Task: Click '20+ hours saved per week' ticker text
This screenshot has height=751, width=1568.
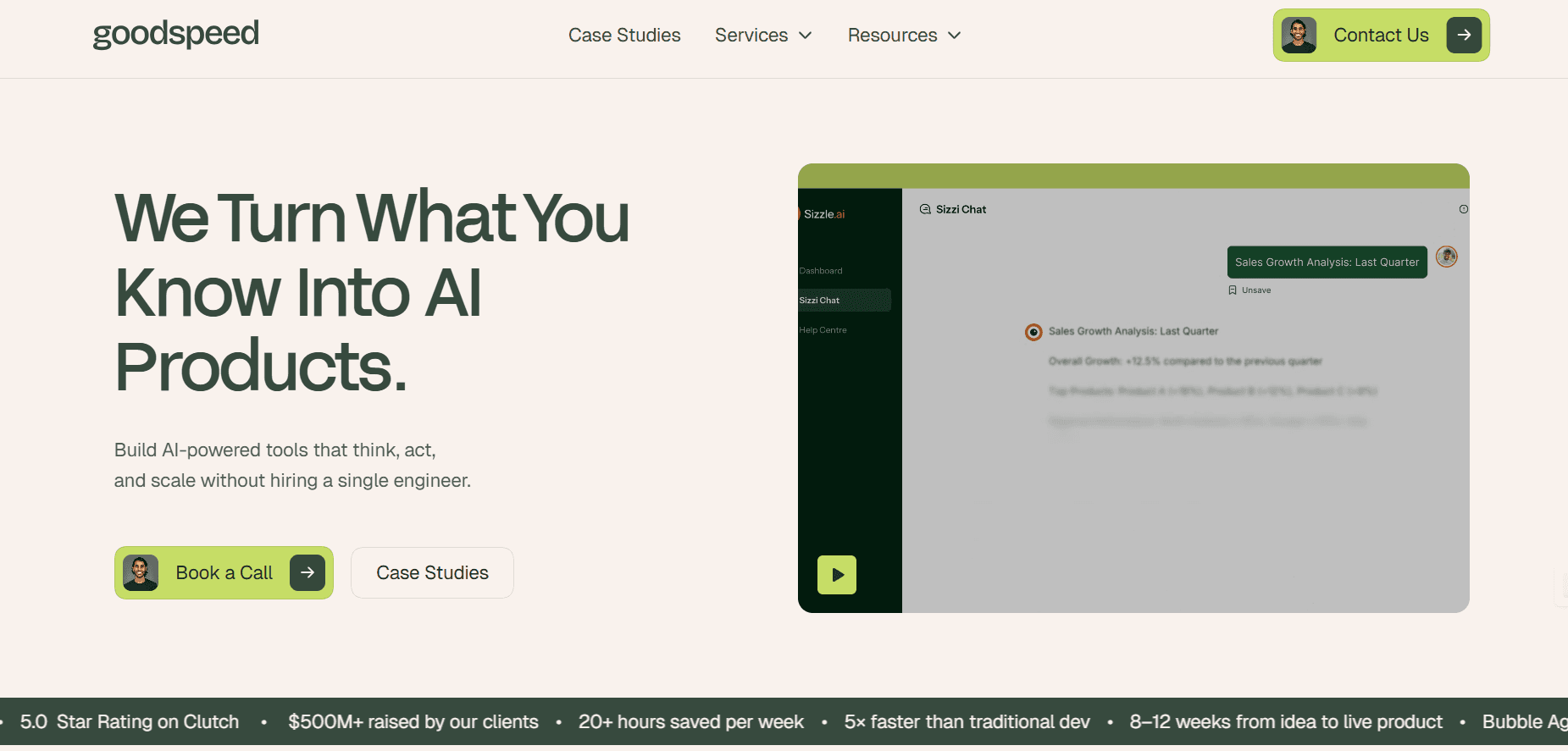Action: coord(691,722)
